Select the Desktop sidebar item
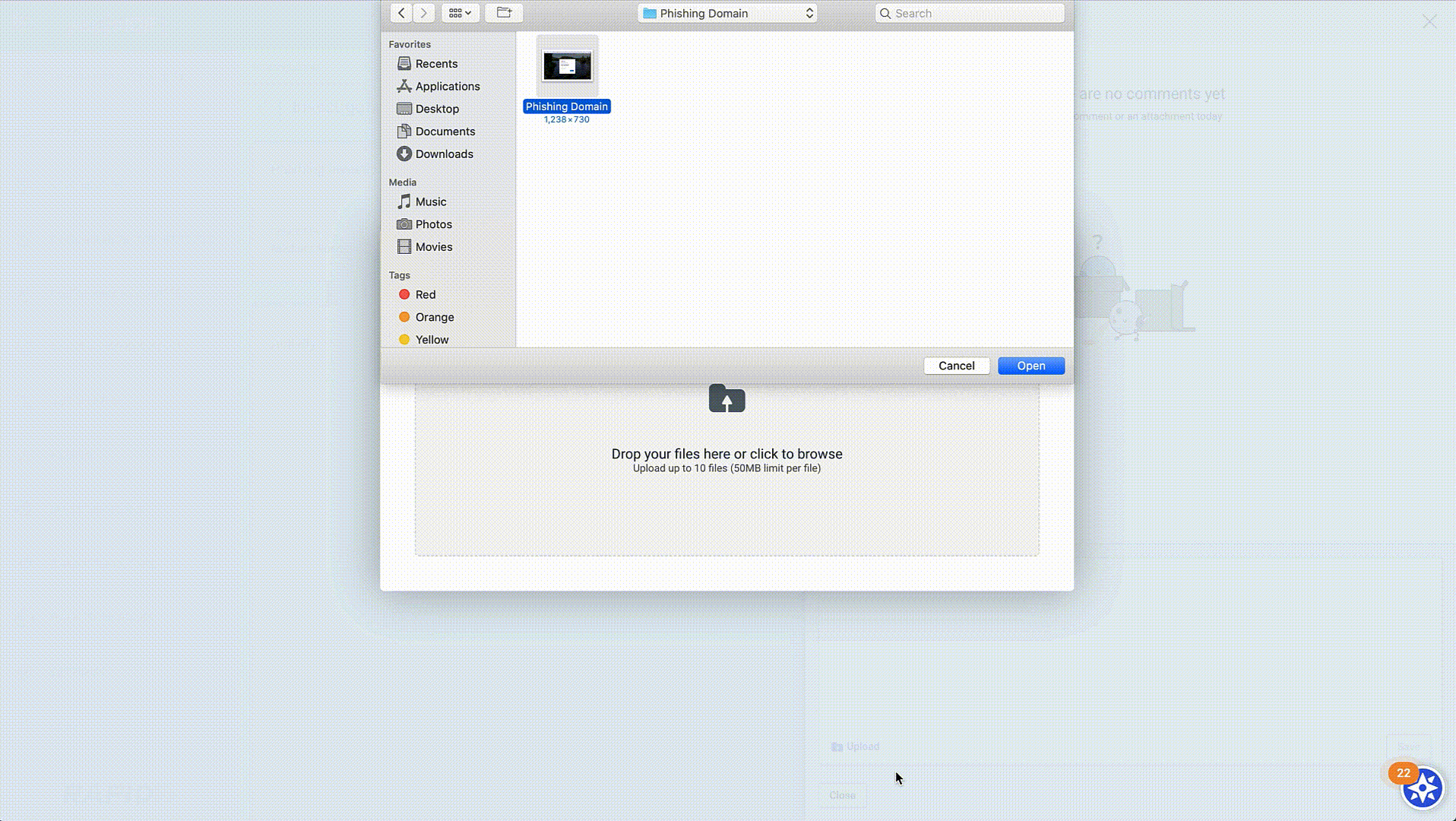The image size is (1456, 821). click(x=436, y=109)
